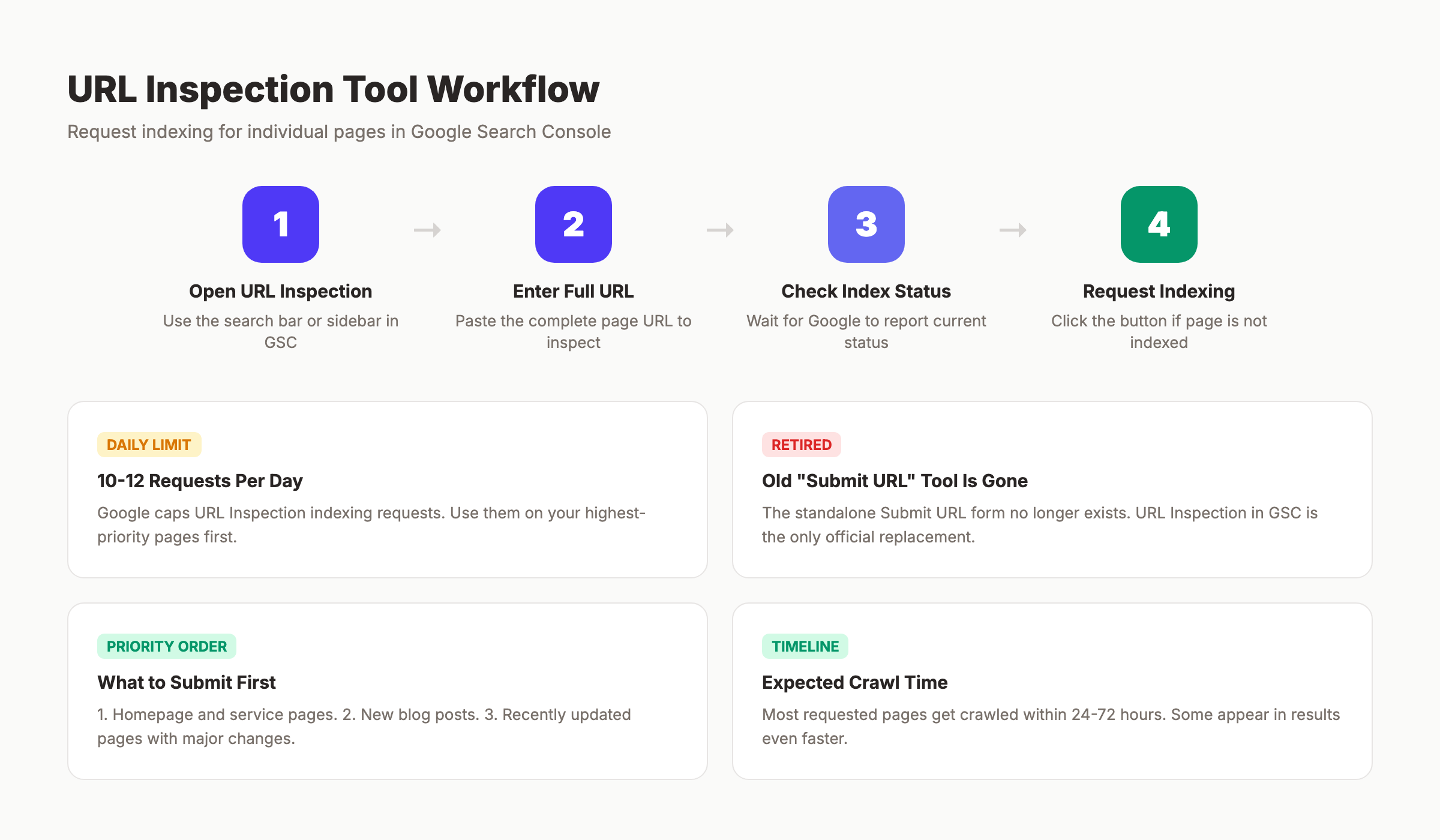Image resolution: width=1440 pixels, height=840 pixels.
Task: Select the Open URL Inspection step label
Action: point(280,291)
